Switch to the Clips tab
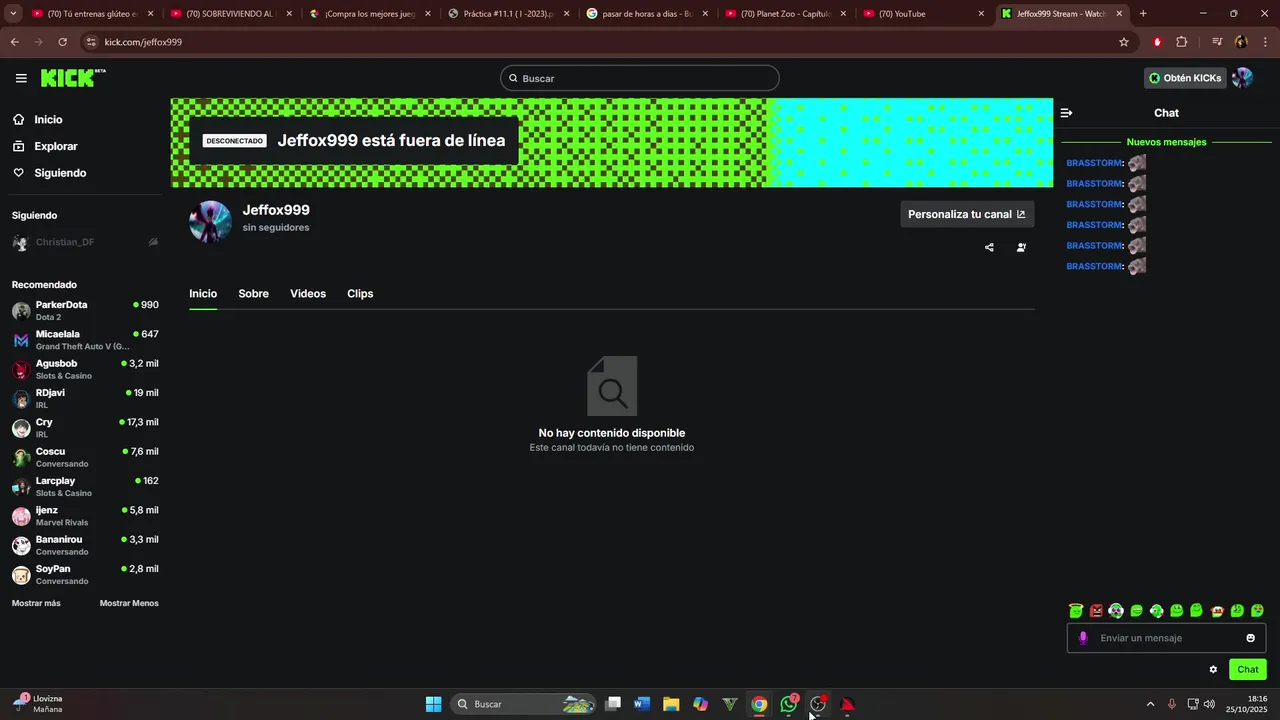Screen dimensions: 1280x720 click(360, 293)
